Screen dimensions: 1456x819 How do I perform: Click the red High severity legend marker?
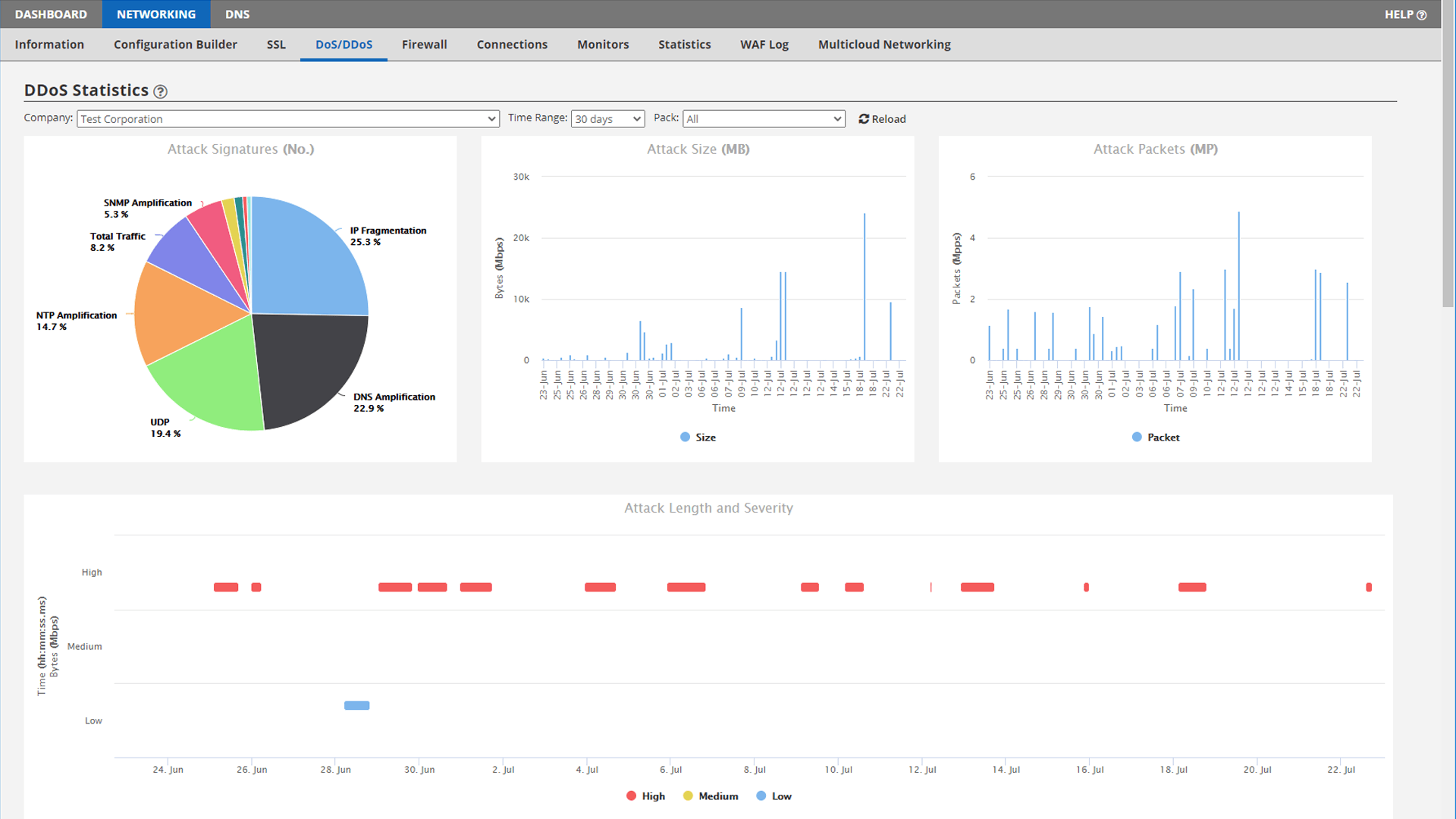632,795
